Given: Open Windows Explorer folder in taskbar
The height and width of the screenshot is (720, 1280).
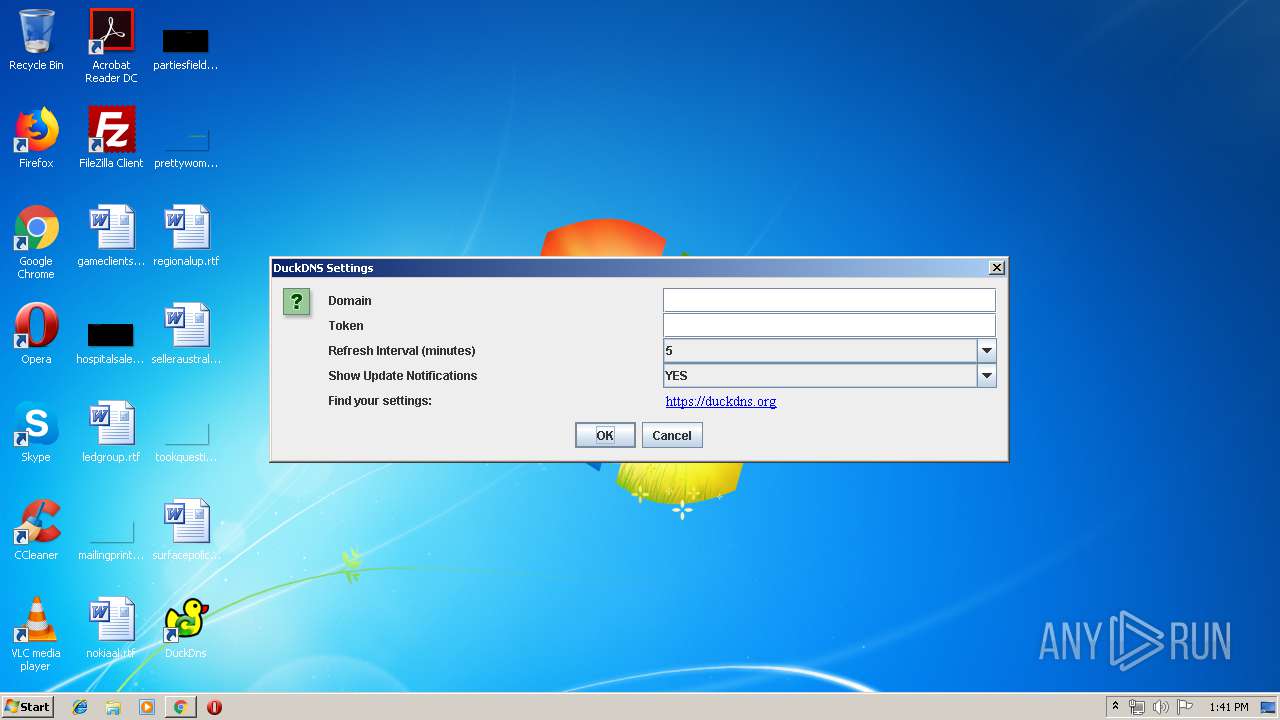Looking at the screenshot, I should (113, 707).
